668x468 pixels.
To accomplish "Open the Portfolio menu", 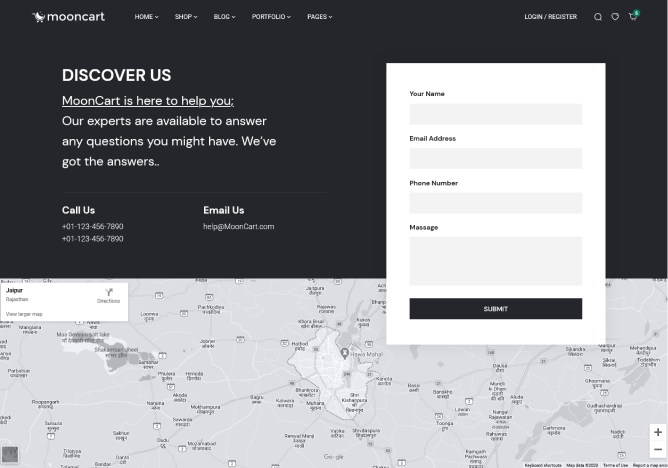I will coord(271,17).
